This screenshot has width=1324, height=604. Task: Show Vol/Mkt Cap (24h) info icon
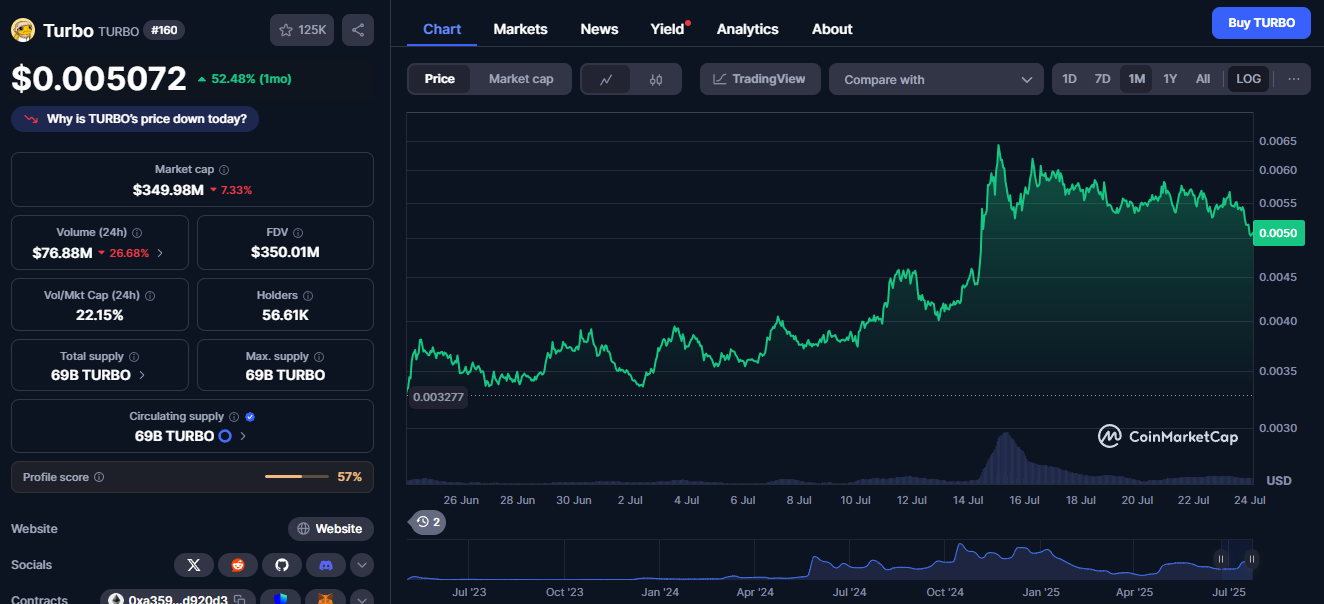tap(150, 296)
